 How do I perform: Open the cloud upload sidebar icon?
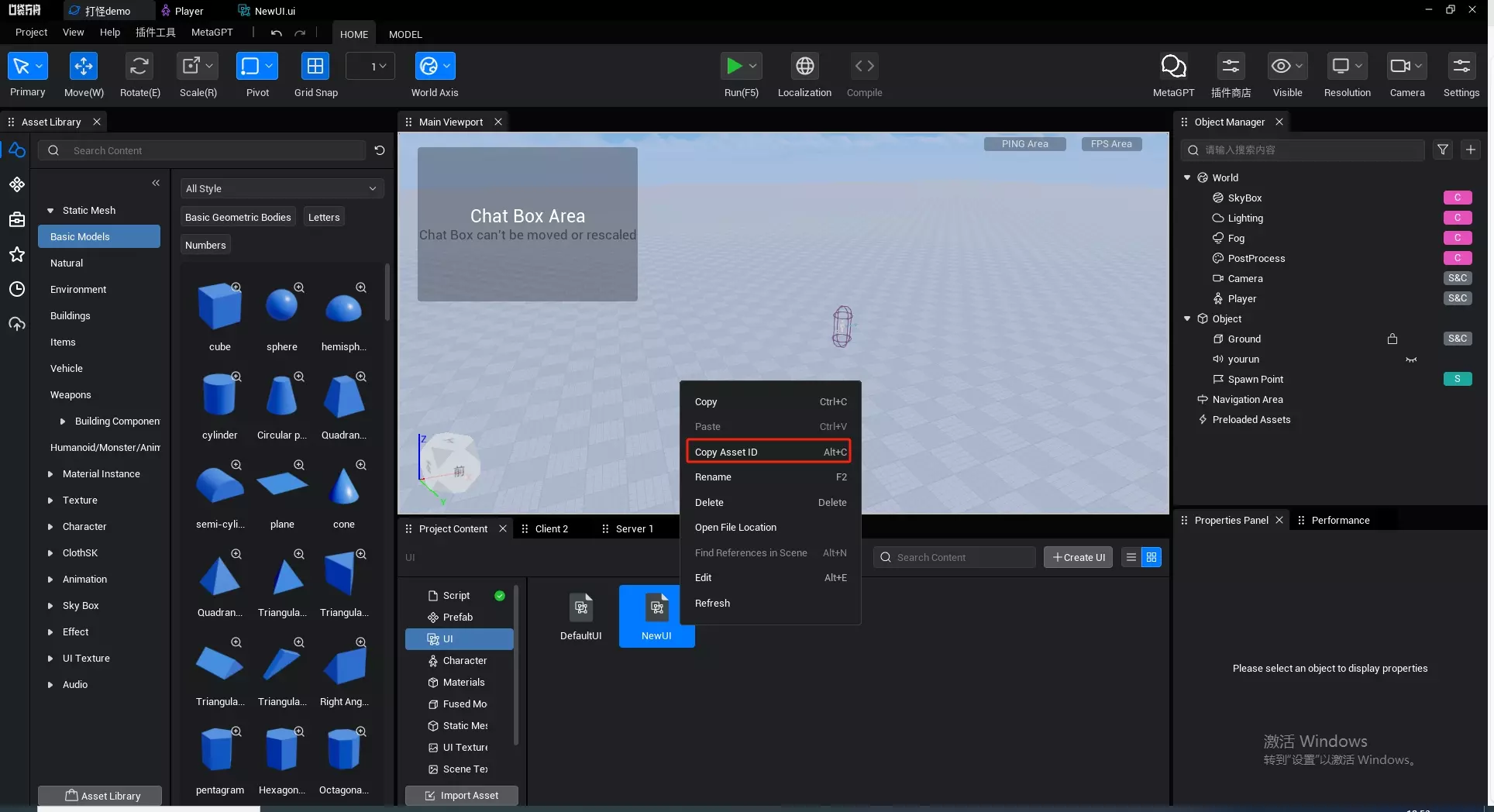coord(17,324)
